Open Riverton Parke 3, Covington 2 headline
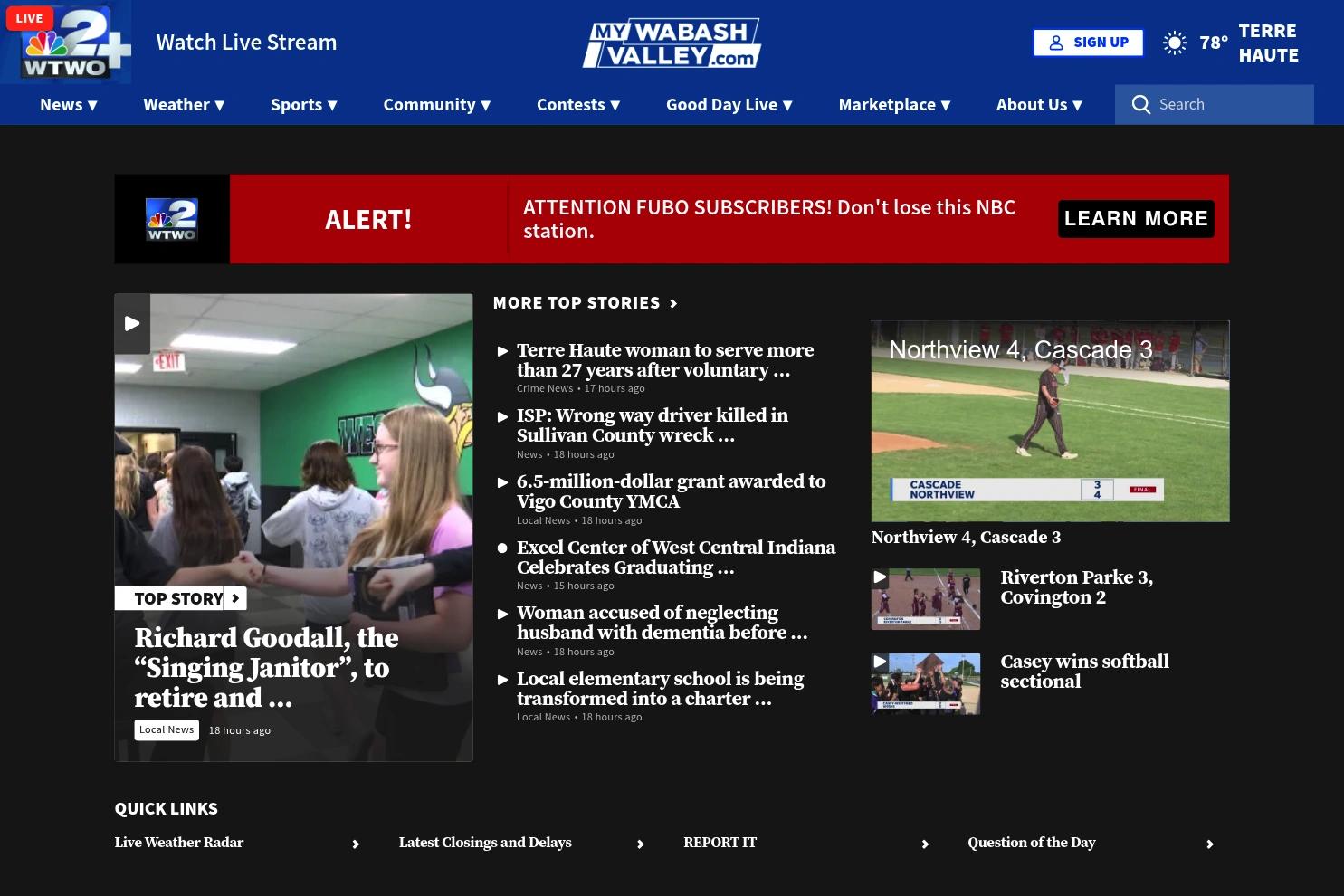The width and height of the screenshot is (1344, 896). point(1076,587)
